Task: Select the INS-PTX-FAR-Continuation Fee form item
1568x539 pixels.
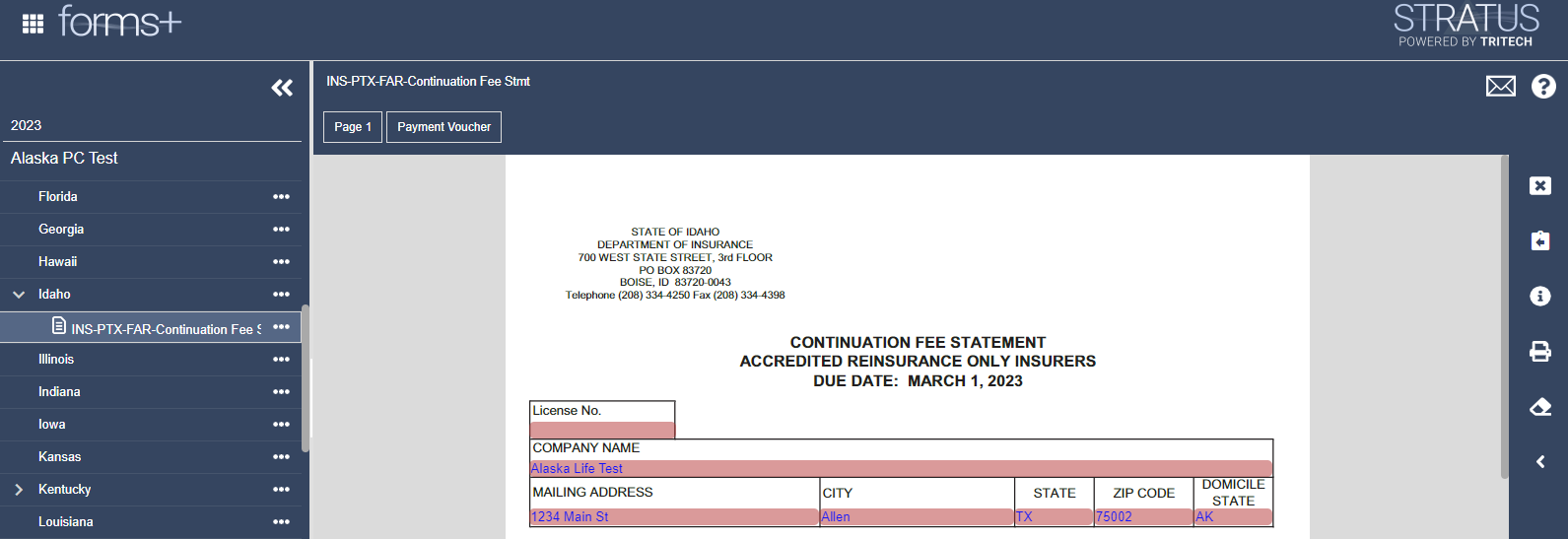Action: pyautogui.click(x=166, y=329)
